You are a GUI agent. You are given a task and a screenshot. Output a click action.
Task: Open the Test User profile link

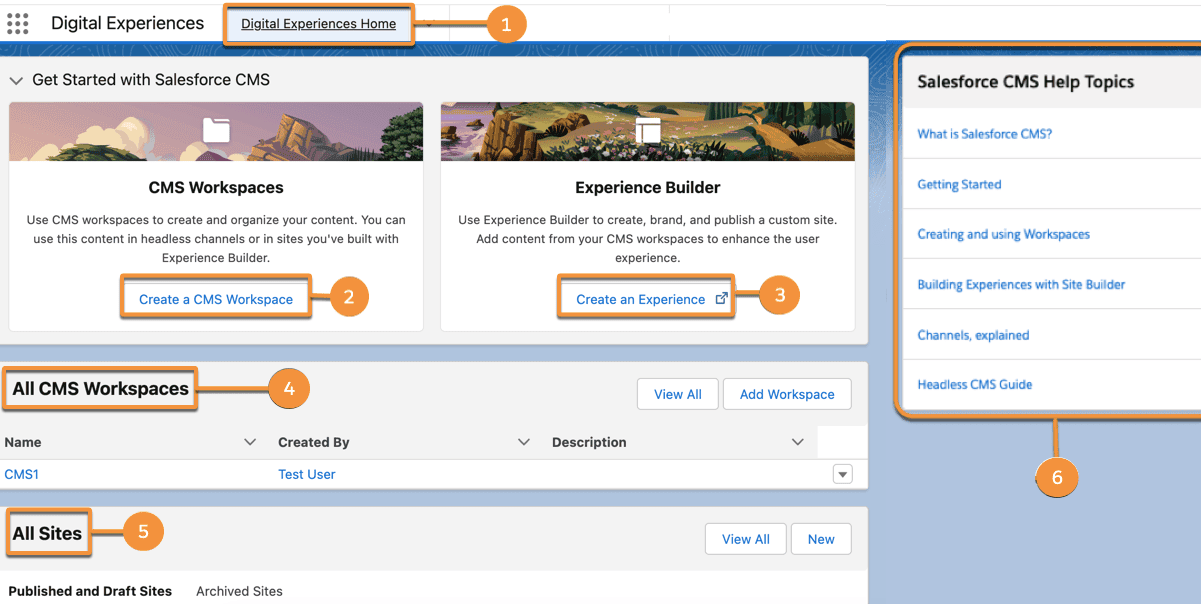point(307,474)
